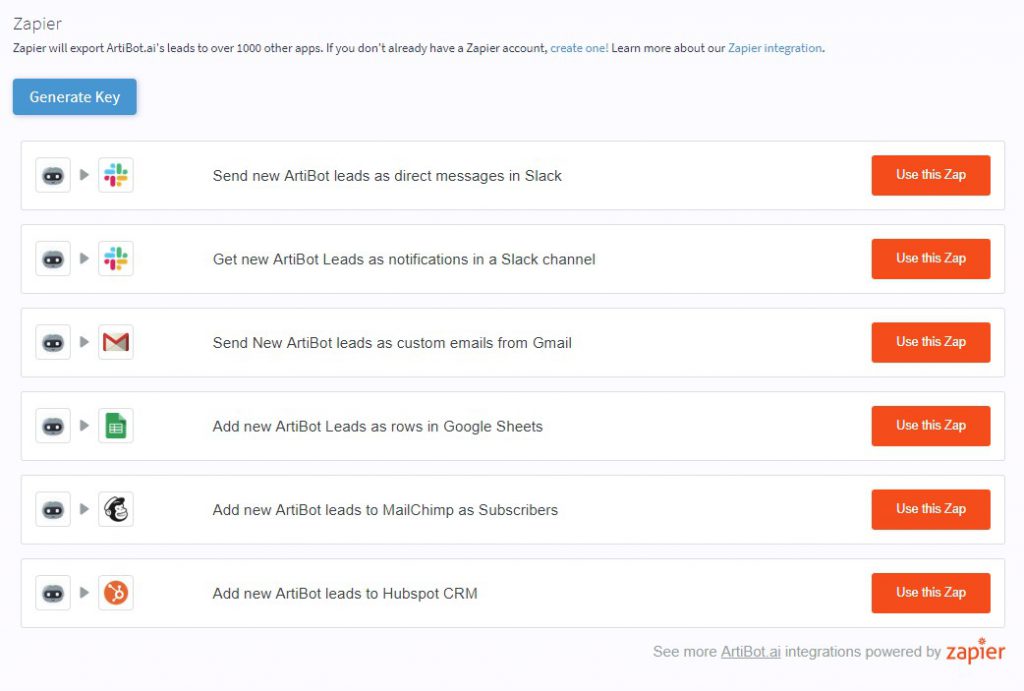Click ArtiBot icon in Slack channel notifications row
The image size is (1024, 691).
pos(53,259)
